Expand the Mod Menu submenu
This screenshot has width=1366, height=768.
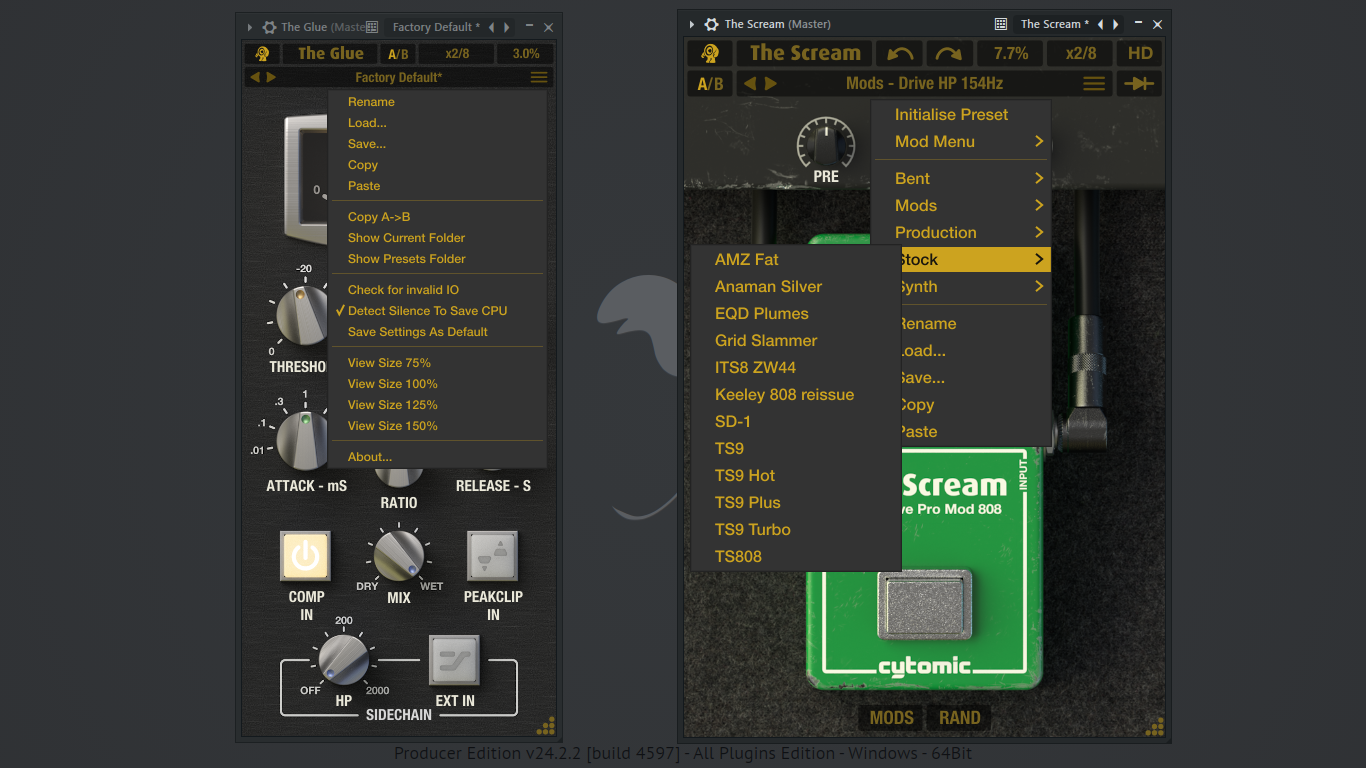pyautogui.click(x=961, y=141)
